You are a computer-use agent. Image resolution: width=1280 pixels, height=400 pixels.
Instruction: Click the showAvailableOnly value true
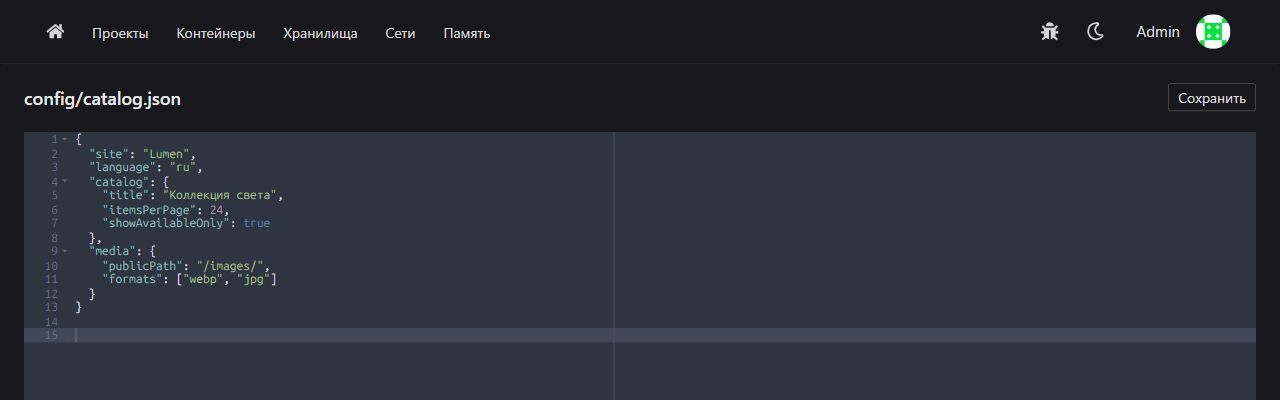click(x=257, y=223)
